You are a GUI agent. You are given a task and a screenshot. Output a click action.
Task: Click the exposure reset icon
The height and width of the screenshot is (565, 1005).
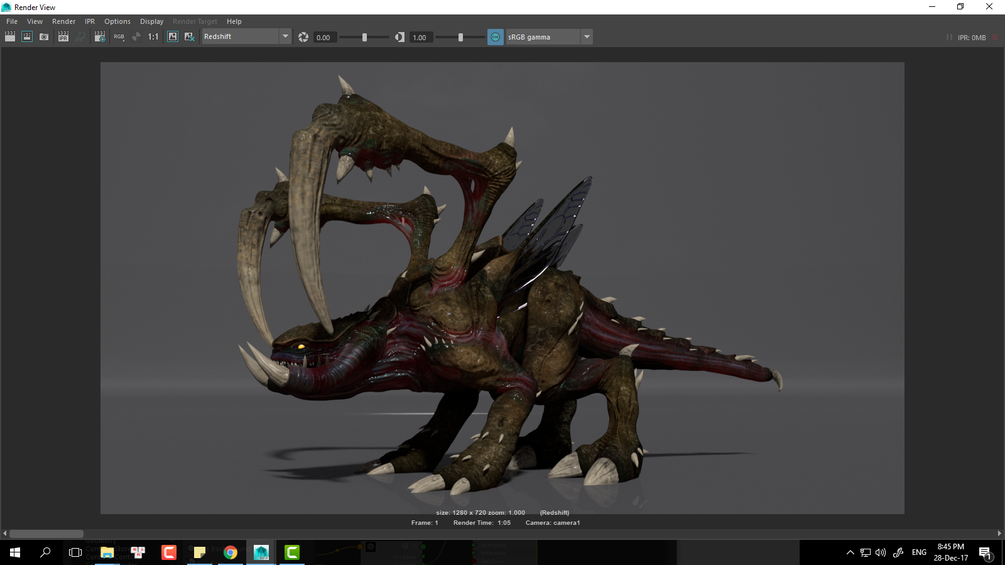click(x=304, y=37)
